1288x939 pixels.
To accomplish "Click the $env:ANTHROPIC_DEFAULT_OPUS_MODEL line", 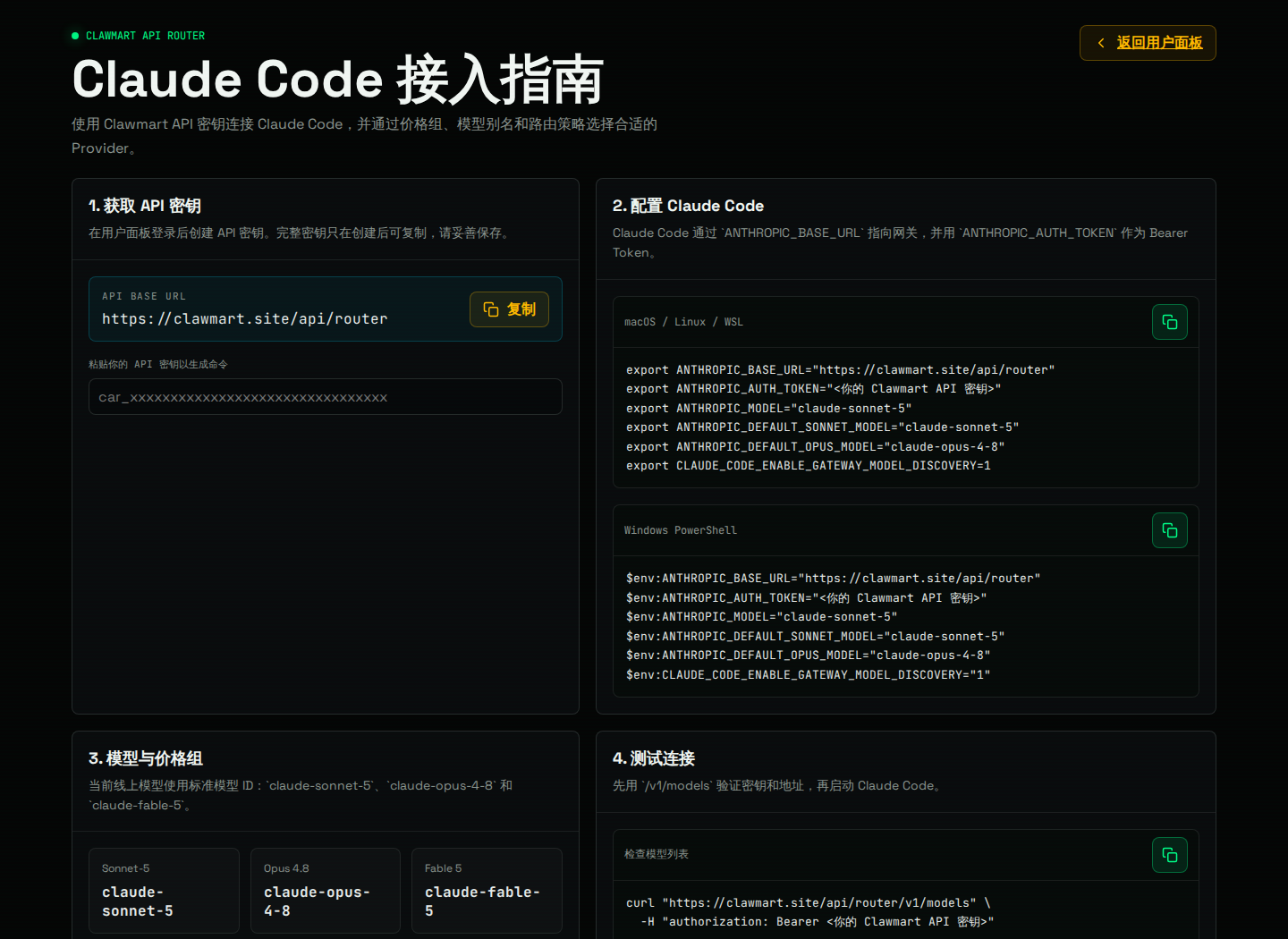I will coord(809,656).
